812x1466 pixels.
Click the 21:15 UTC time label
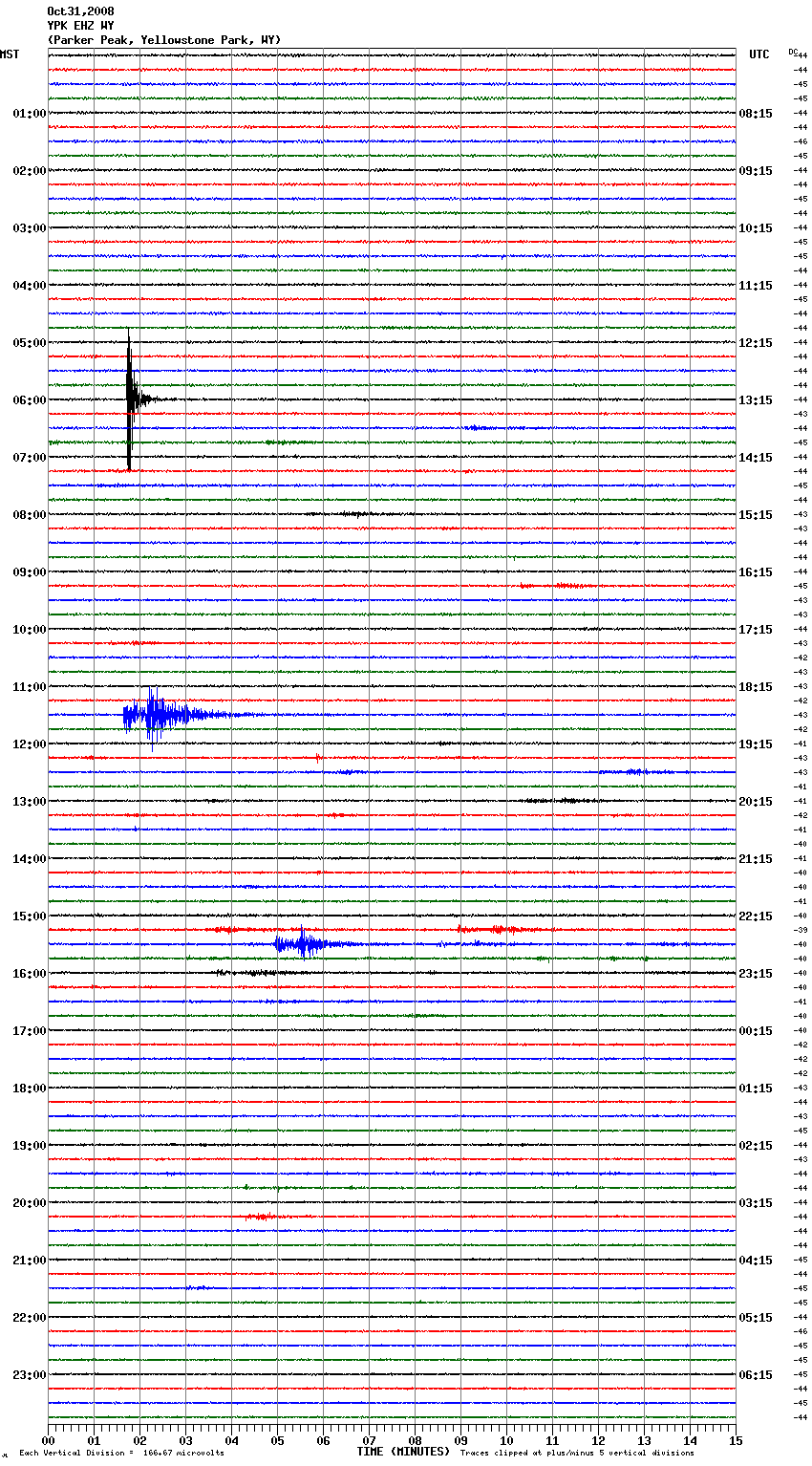click(x=756, y=859)
